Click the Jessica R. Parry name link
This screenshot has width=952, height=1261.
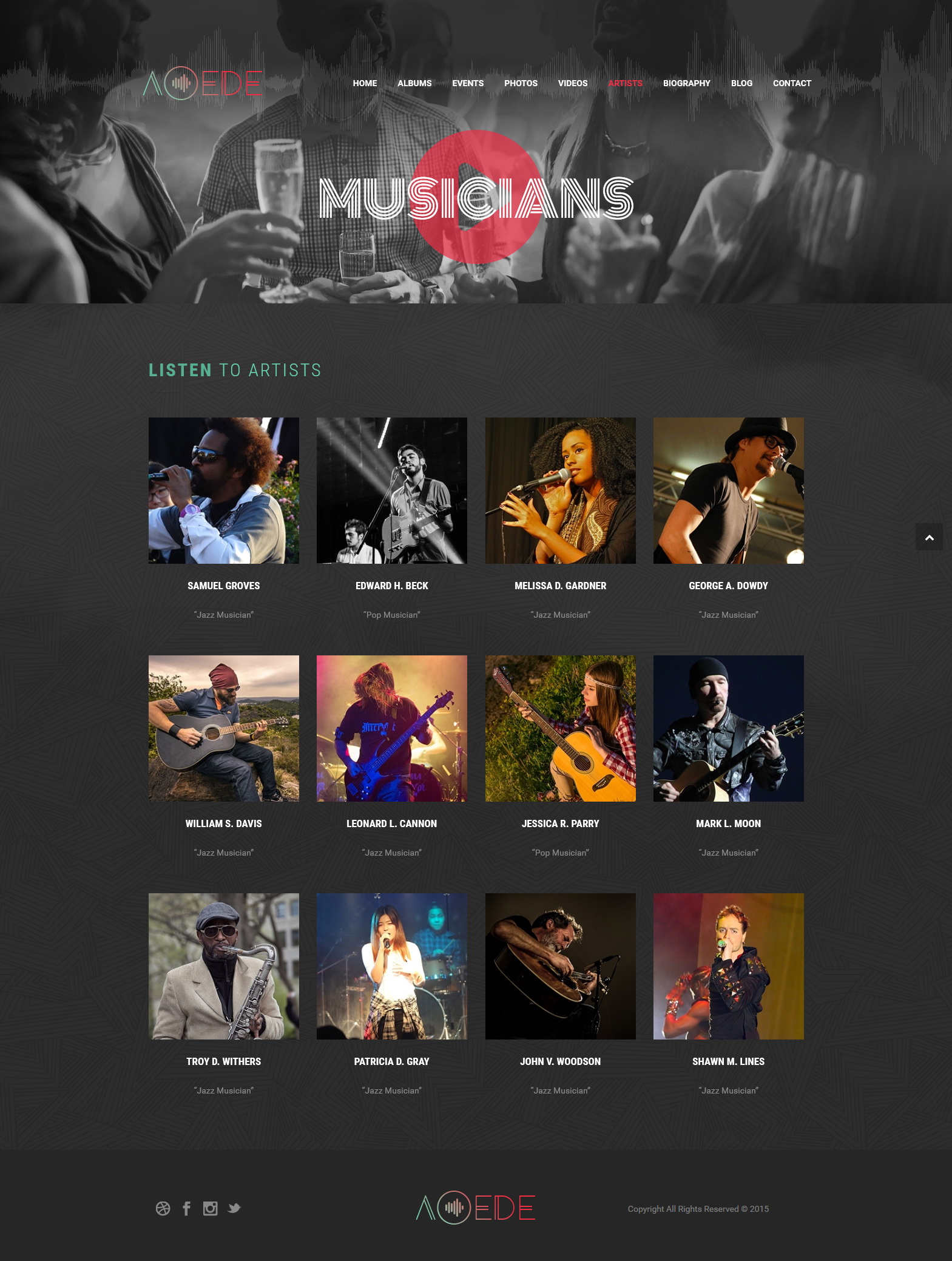[x=560, y=823]
